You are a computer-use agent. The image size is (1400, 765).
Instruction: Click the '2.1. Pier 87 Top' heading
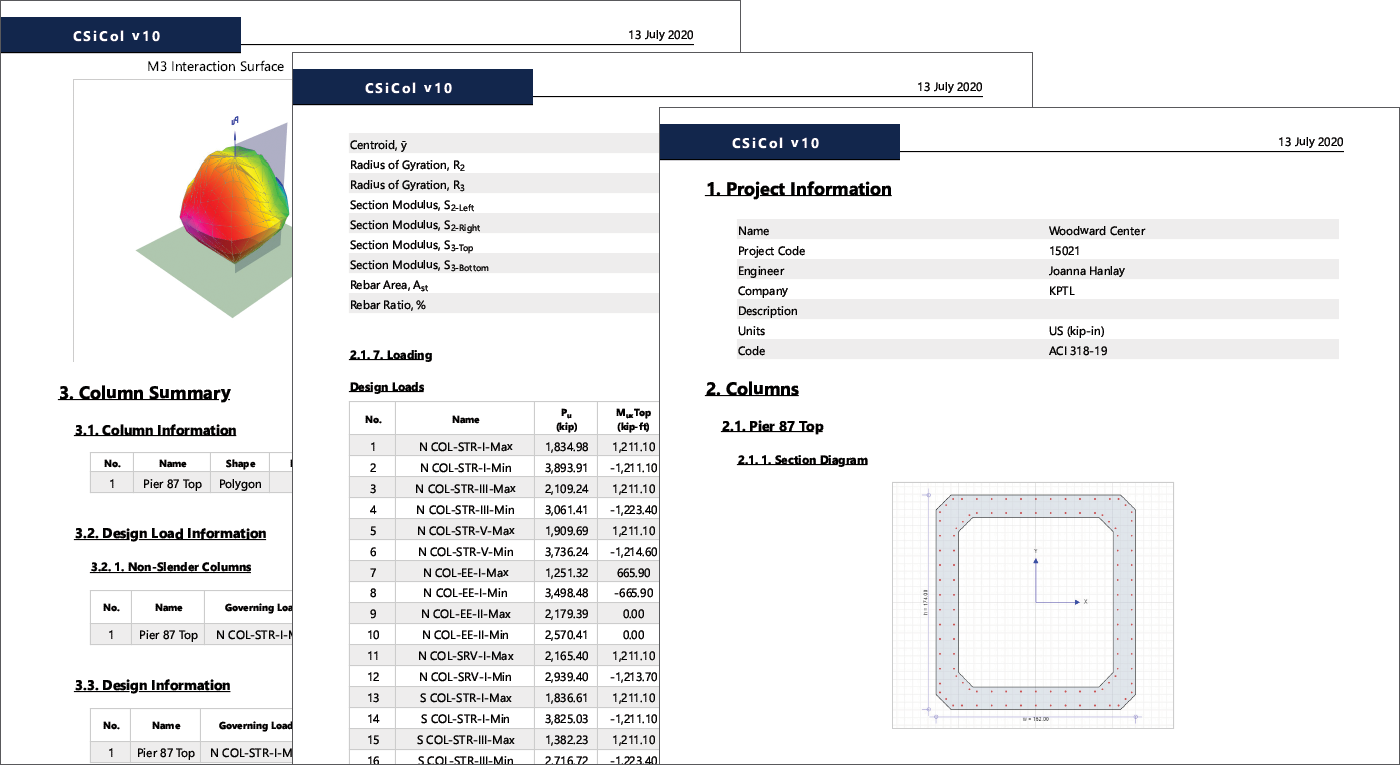pos(772,426)
